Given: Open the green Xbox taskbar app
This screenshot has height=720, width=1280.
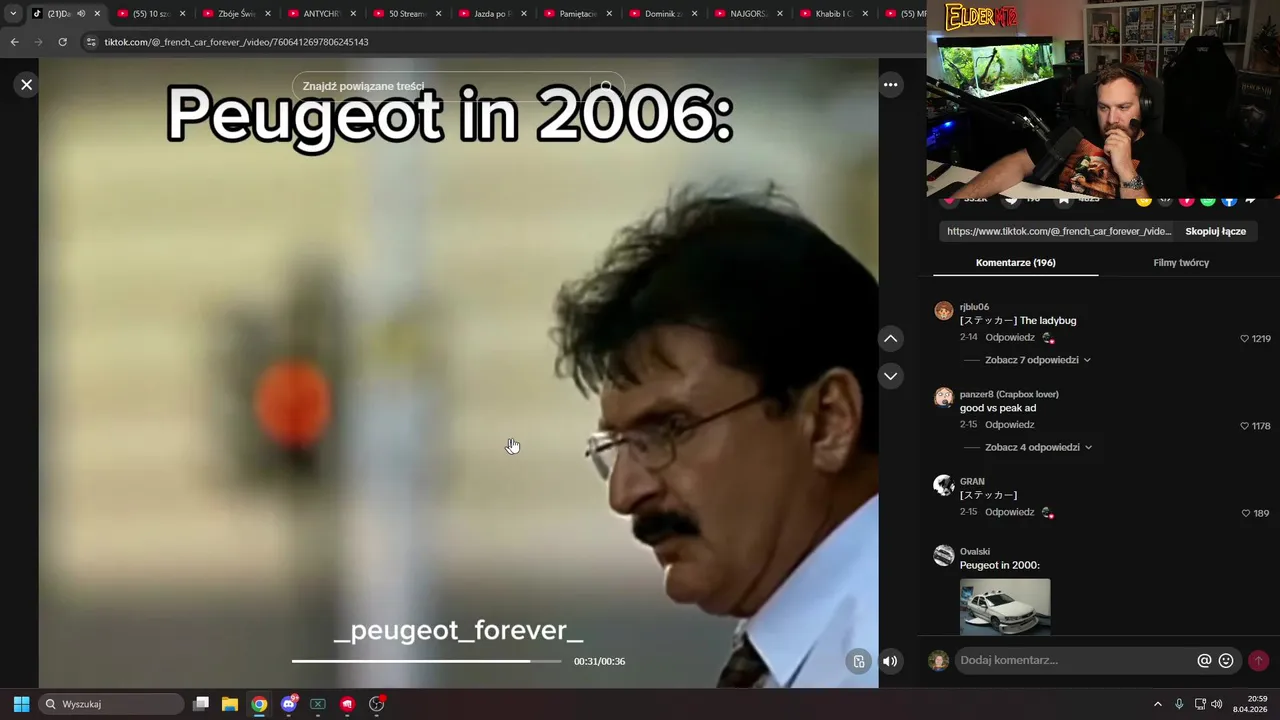Looking at the screenshot, I should click(318, 704).
